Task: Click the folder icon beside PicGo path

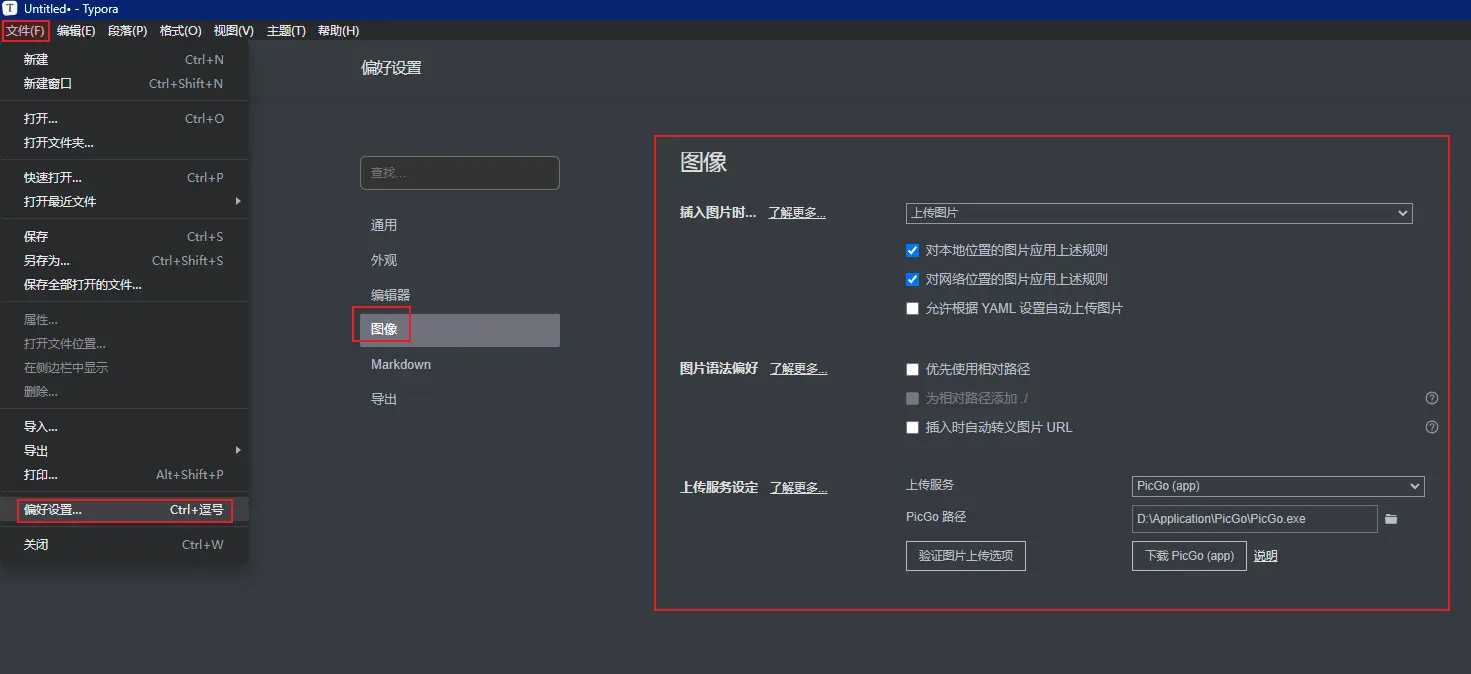Action: pyautogui.click(x=1390, y=519)
